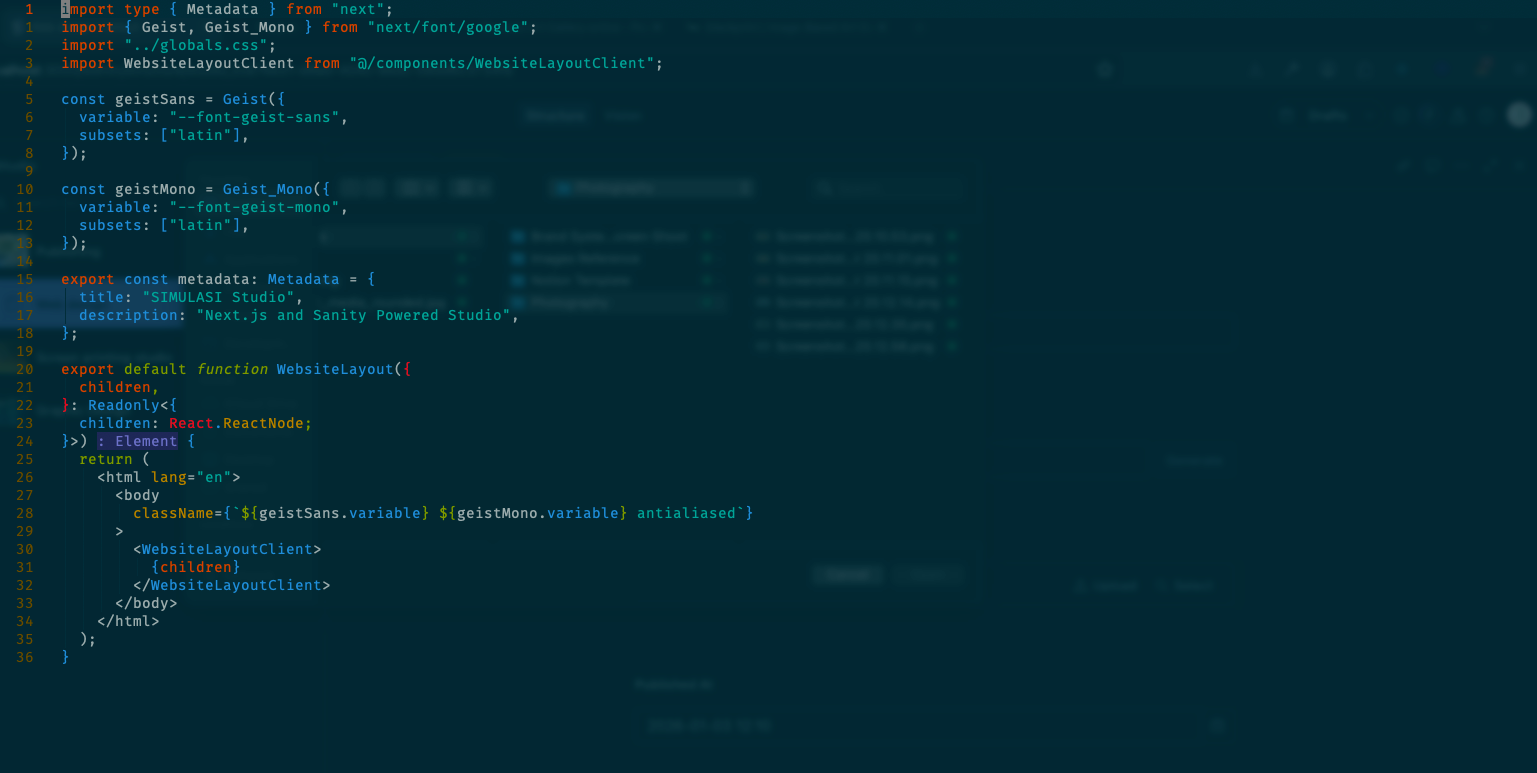1537x773 pixels.
Task: Click the clear X inside the Photography filter chip
Action: (x=745, y=188)
